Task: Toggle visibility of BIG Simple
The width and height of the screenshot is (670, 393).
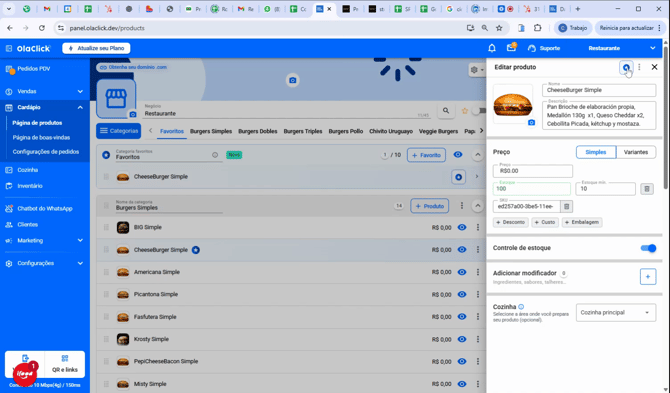Action: click(x=462, y=227)
